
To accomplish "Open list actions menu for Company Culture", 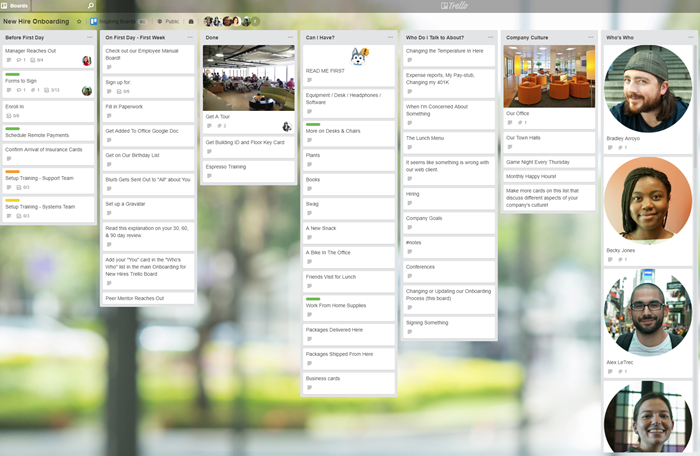I will coord(591,37).
